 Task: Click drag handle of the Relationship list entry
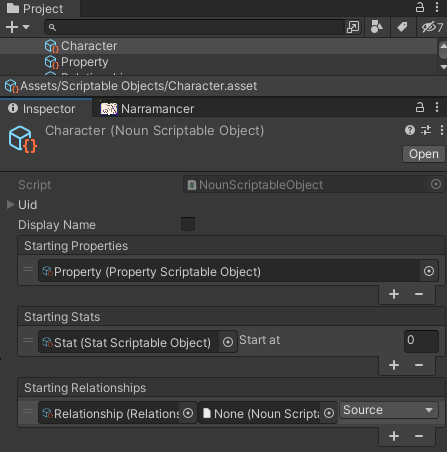pos(28,411)
